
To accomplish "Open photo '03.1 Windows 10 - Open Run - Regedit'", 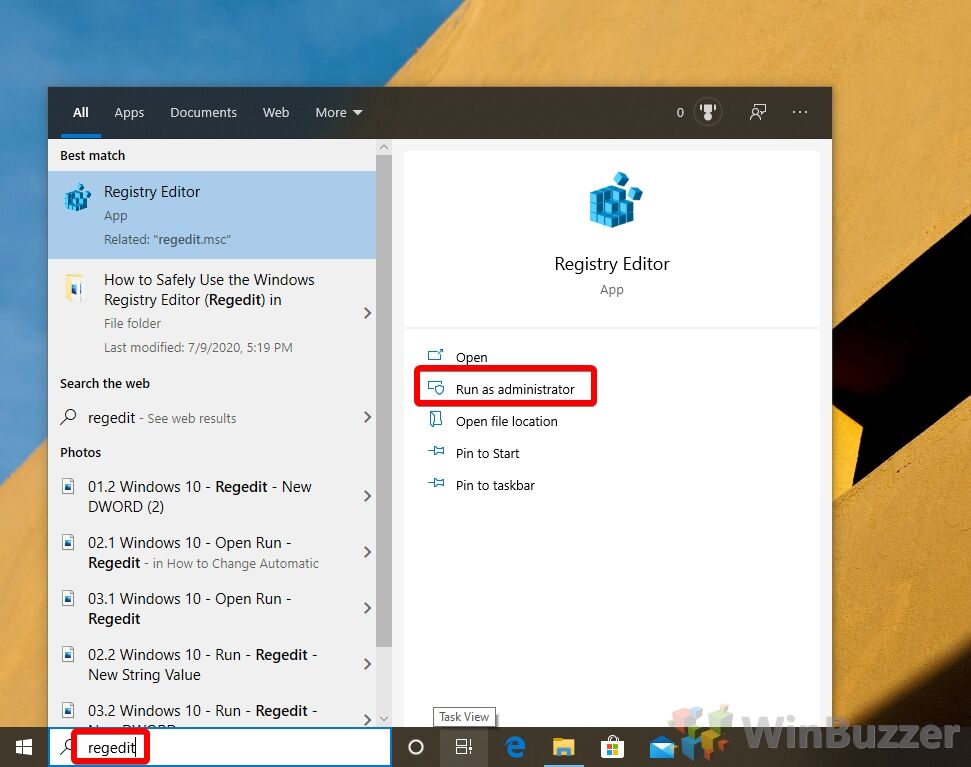I will coord(212,609).
